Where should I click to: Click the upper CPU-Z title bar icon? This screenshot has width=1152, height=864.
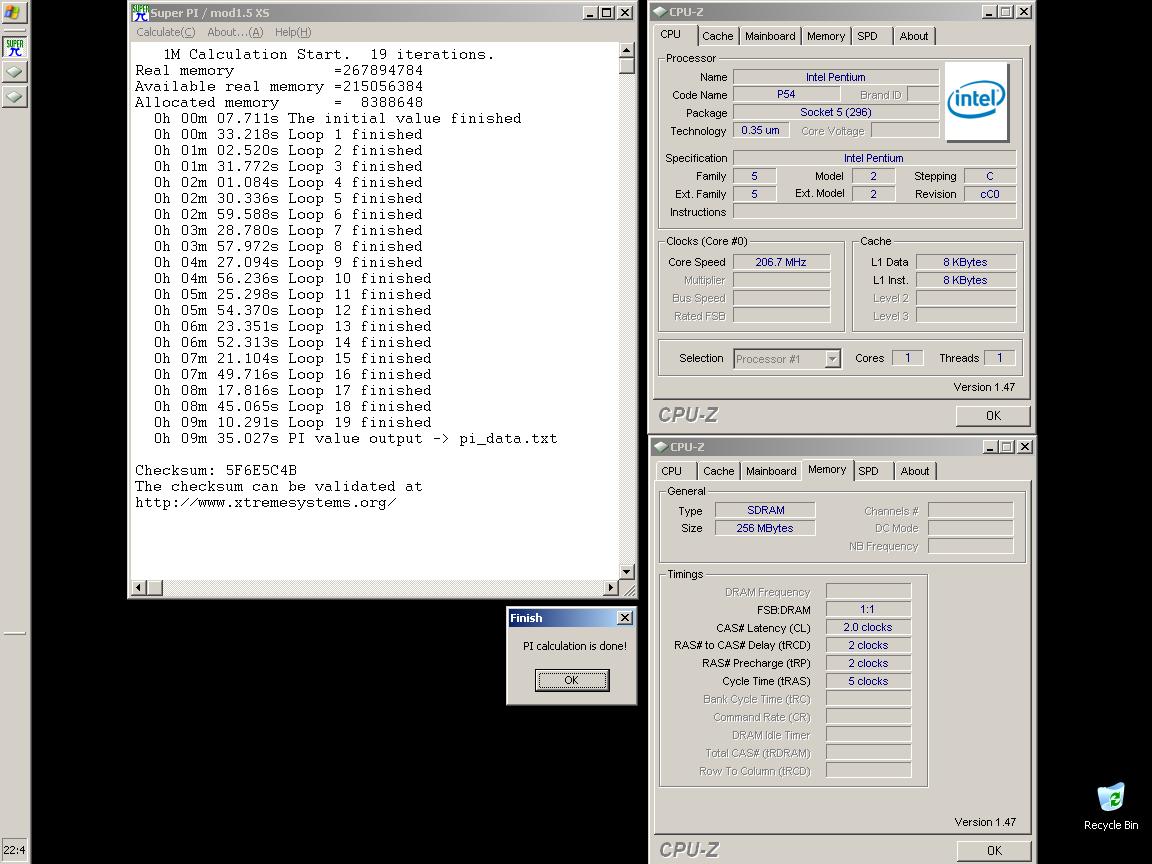[x=660, y=12]
